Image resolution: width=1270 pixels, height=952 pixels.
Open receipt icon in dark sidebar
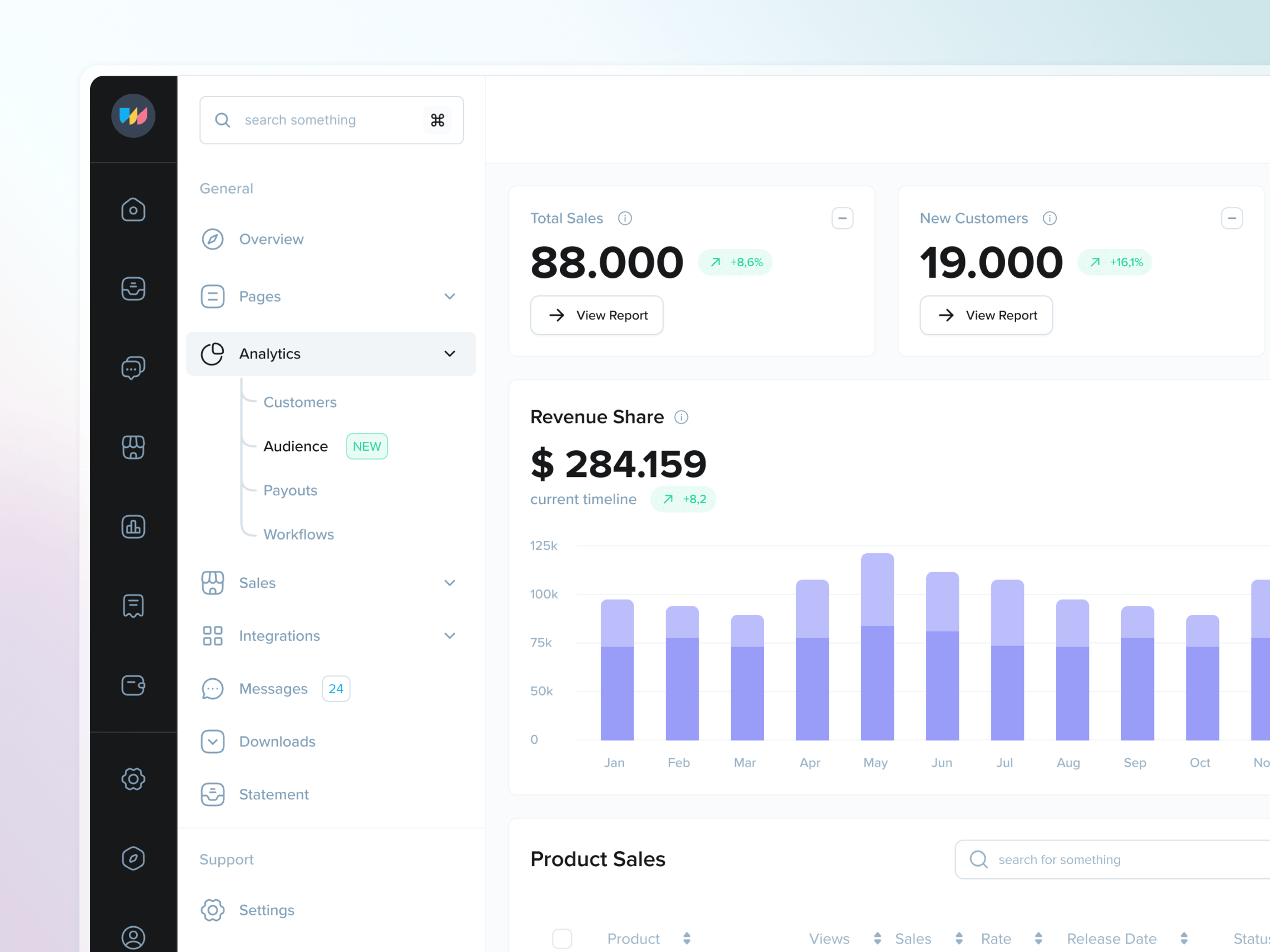pyautogui.click(x=133, y=606)
